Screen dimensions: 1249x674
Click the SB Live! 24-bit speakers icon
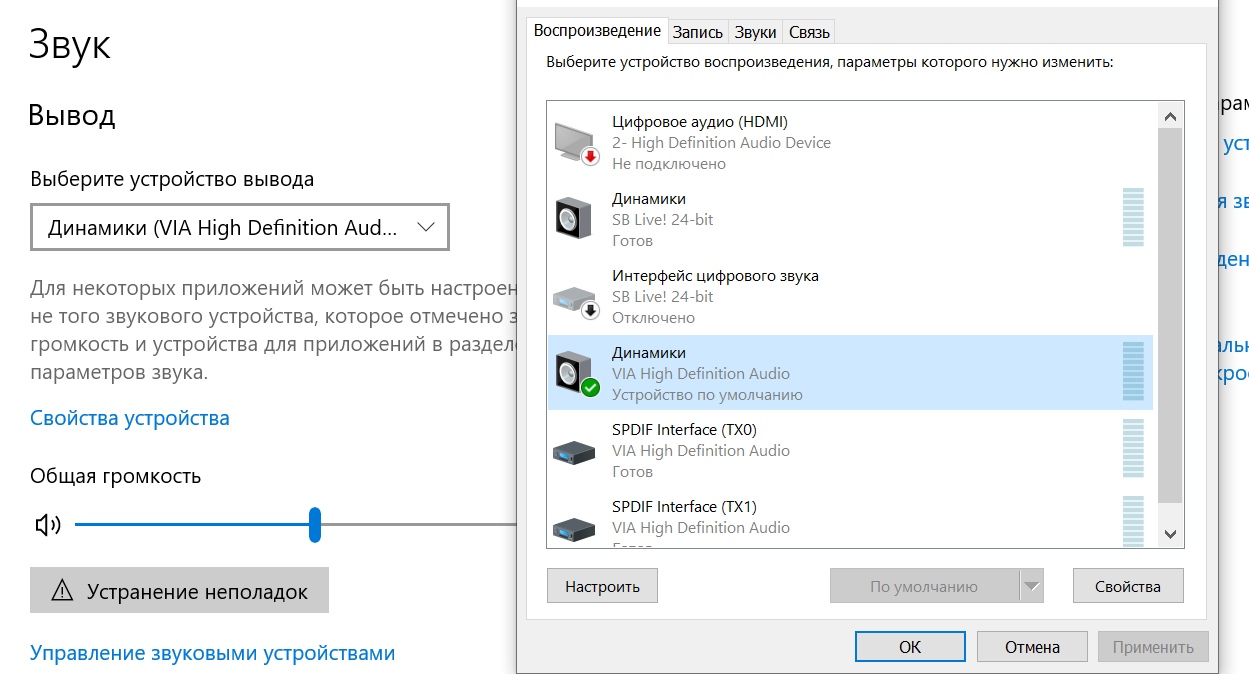(x=574, y=219)
